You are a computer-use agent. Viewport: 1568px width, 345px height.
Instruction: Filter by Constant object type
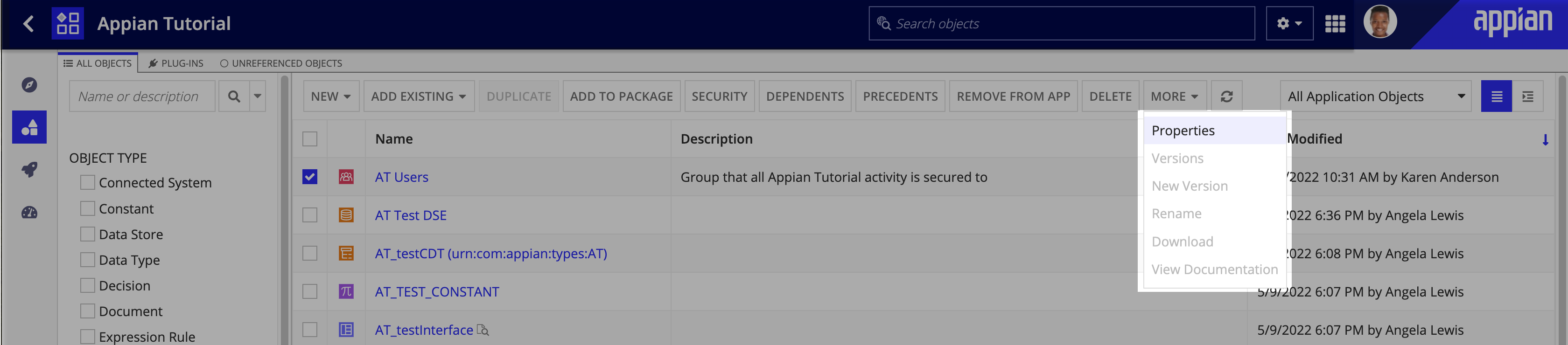click(88, 209)
